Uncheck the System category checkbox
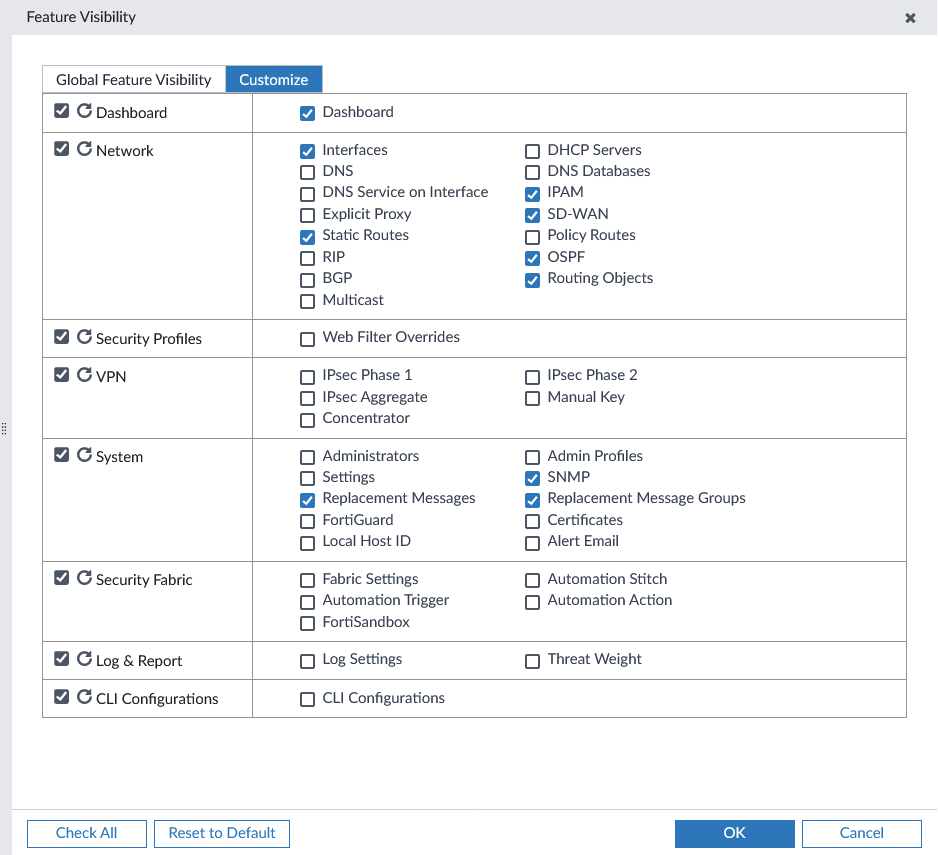The height and width of the screenshot is (855, 938). (x=62, y=455)
